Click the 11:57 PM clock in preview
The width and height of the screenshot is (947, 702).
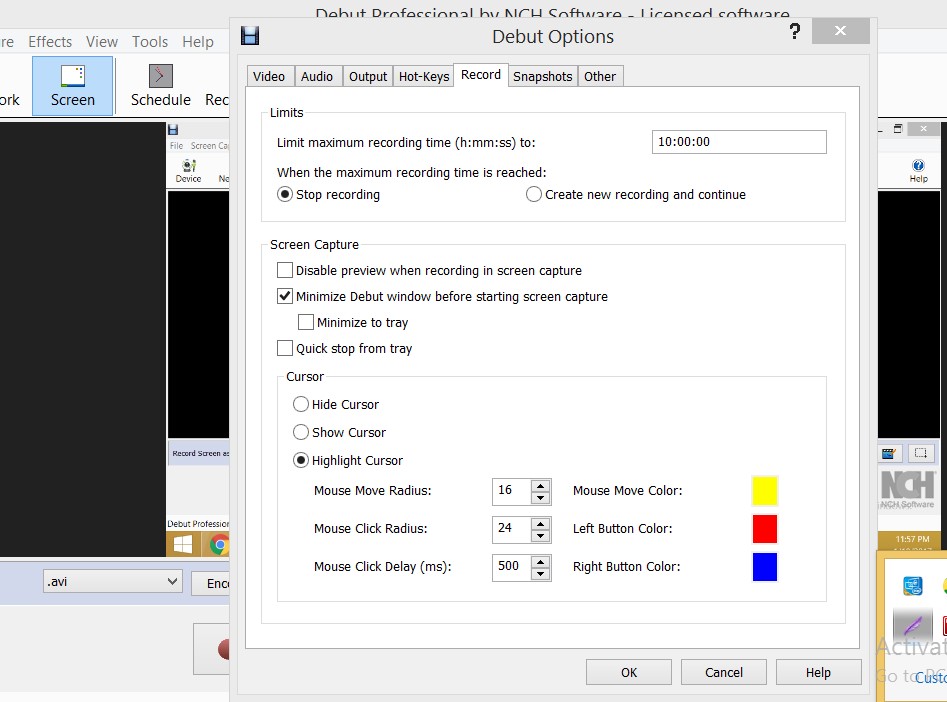(x=912, y=538)
